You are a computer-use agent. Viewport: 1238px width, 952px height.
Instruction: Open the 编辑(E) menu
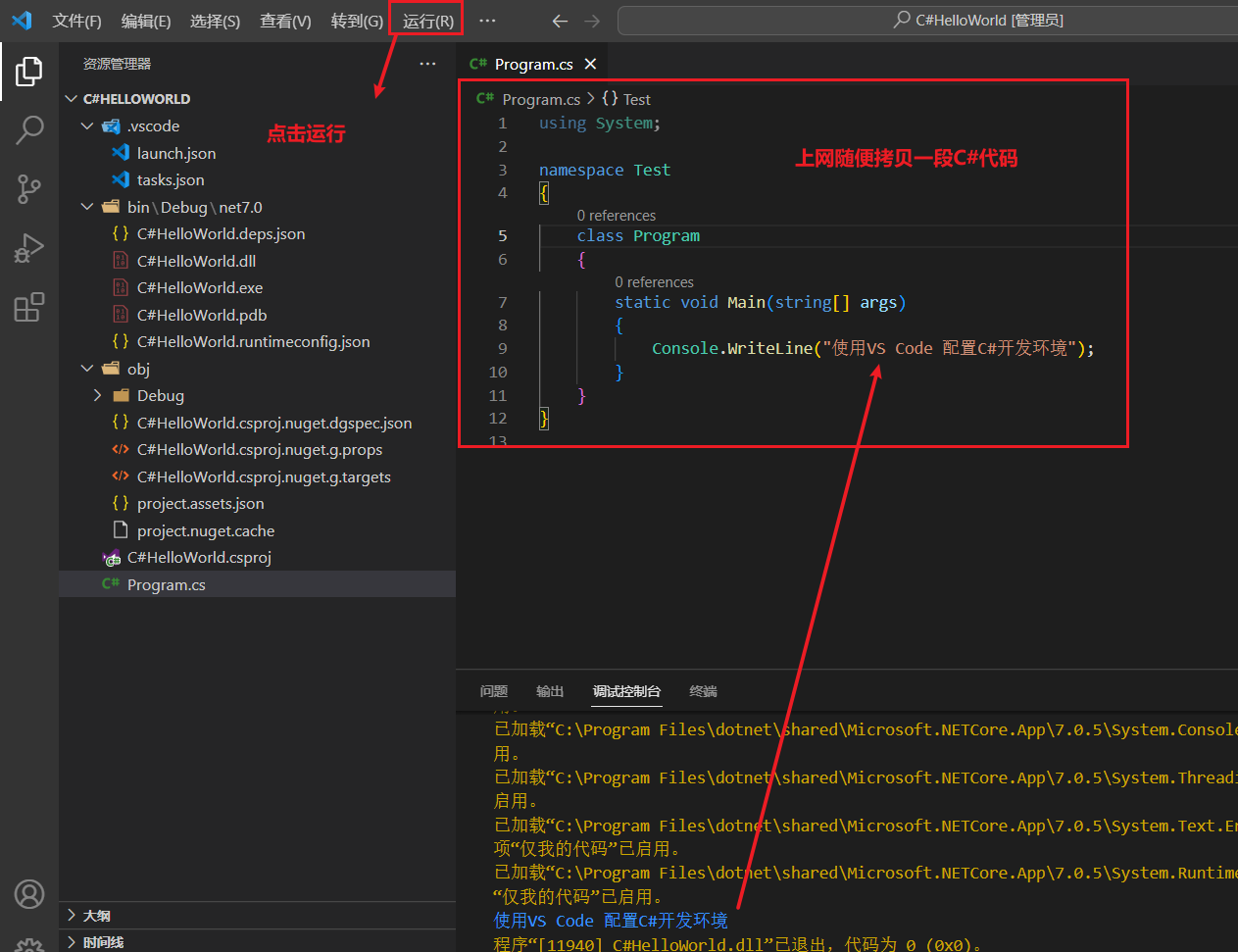146,21
